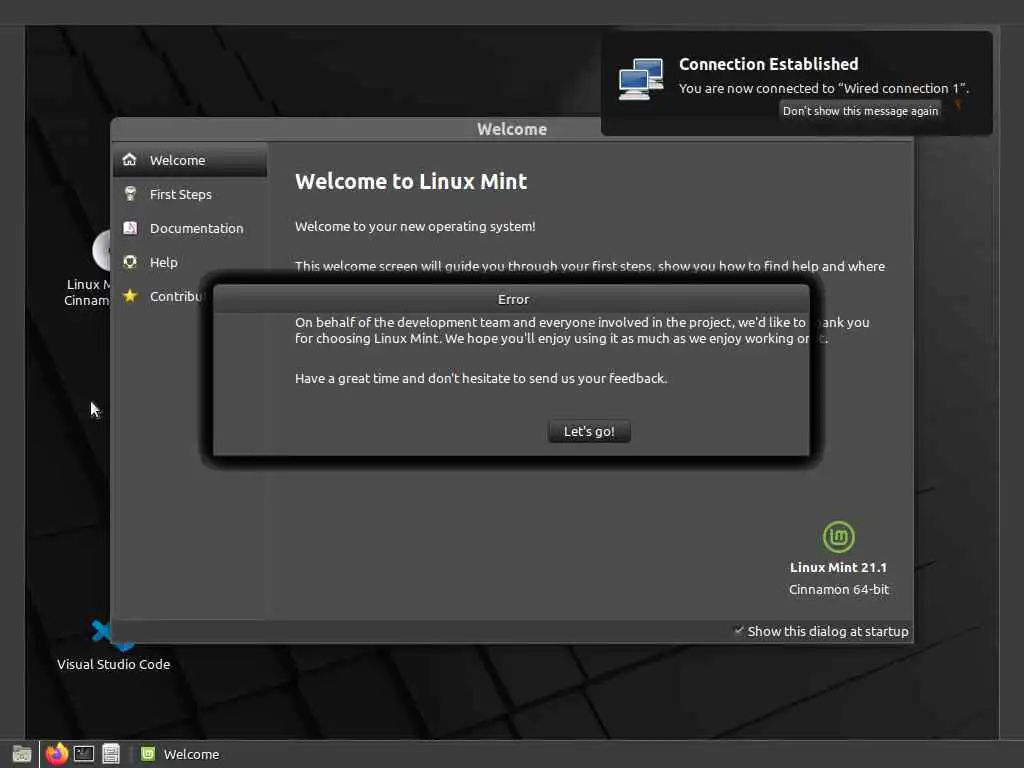Click the Contribute star icon
This screenshot has width=1024, height=768.
coord(130,296)
